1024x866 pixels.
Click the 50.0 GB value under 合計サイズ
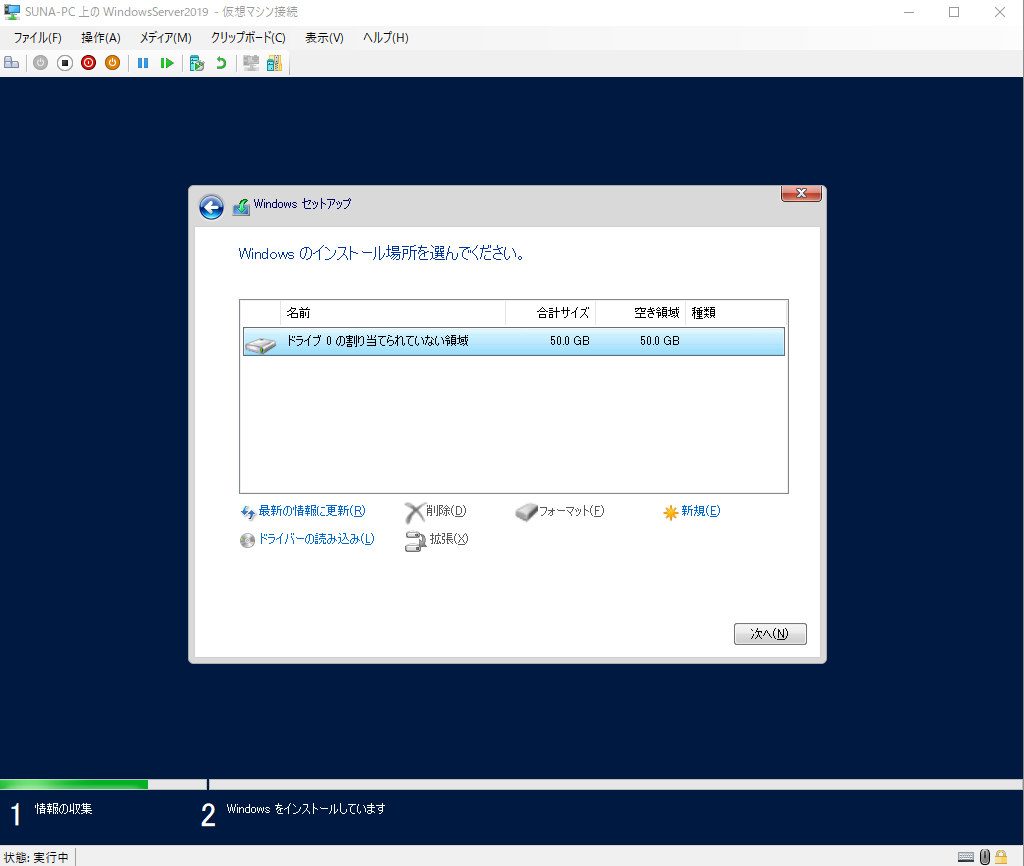tap(569, 341)
